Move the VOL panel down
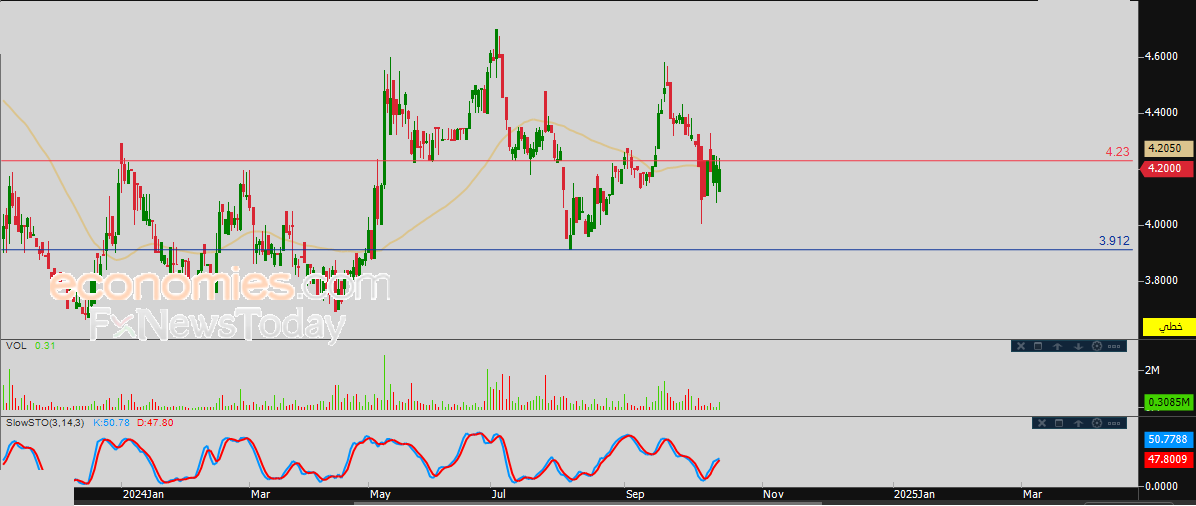 (x=1077, y=346)
